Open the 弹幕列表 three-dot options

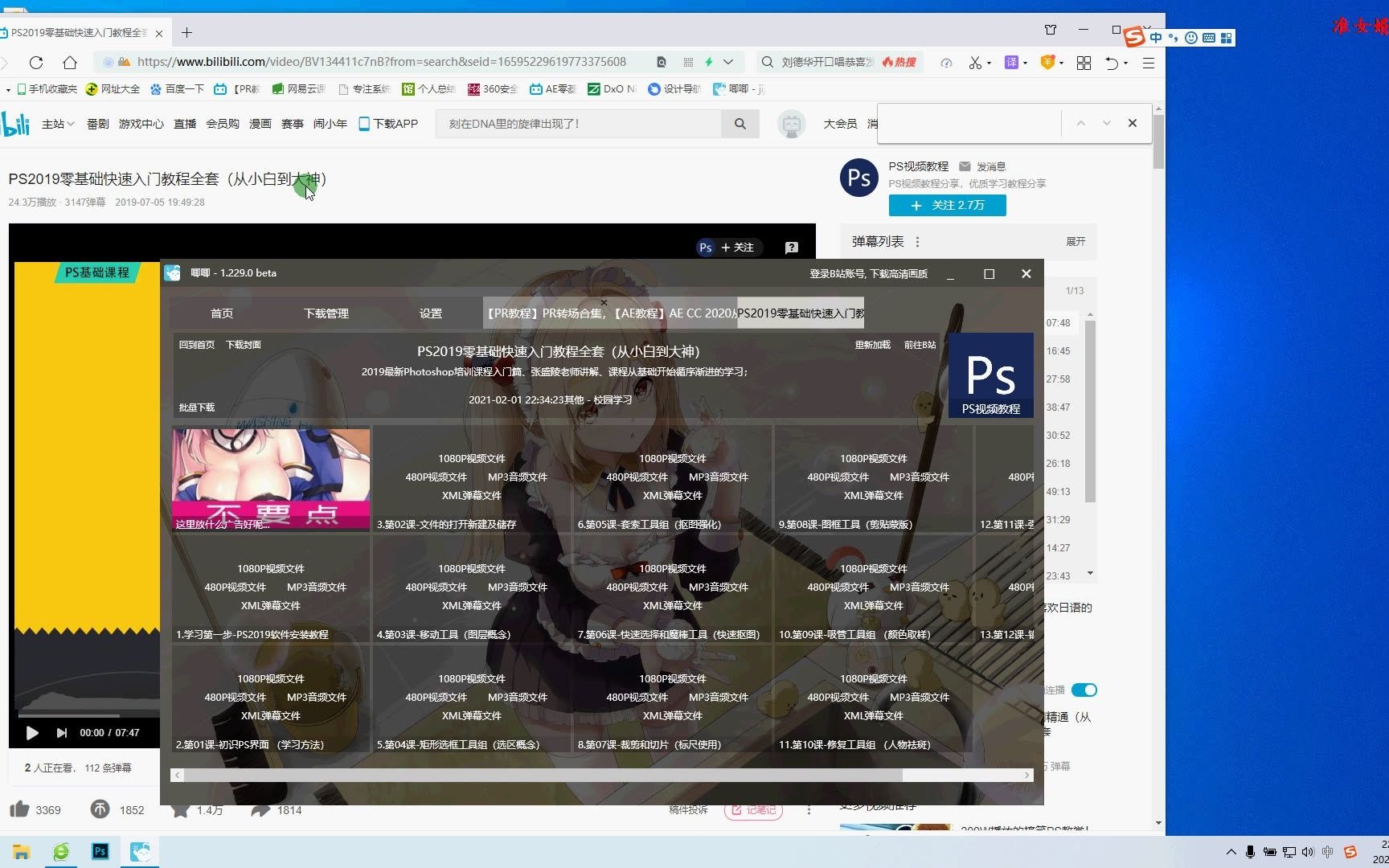click(917, 242)
